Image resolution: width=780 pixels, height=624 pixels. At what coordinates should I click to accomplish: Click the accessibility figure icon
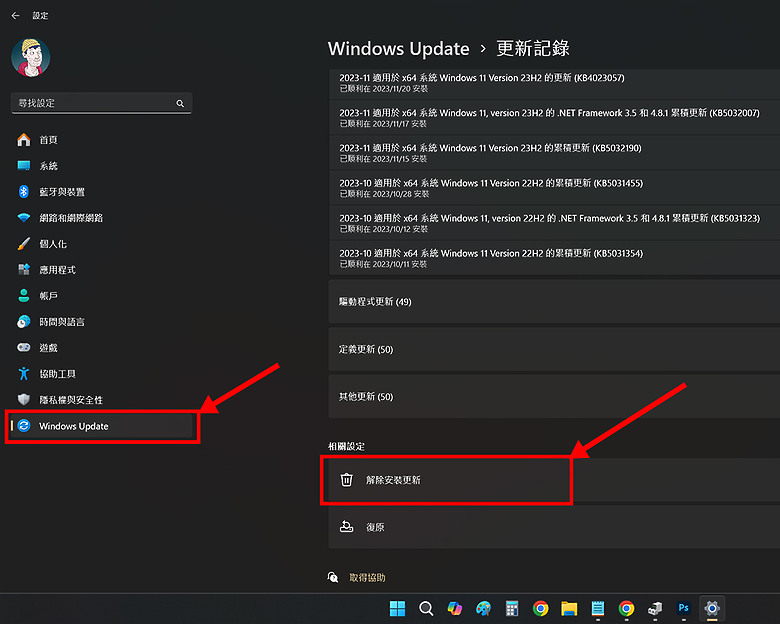click(x=23, y=374)
